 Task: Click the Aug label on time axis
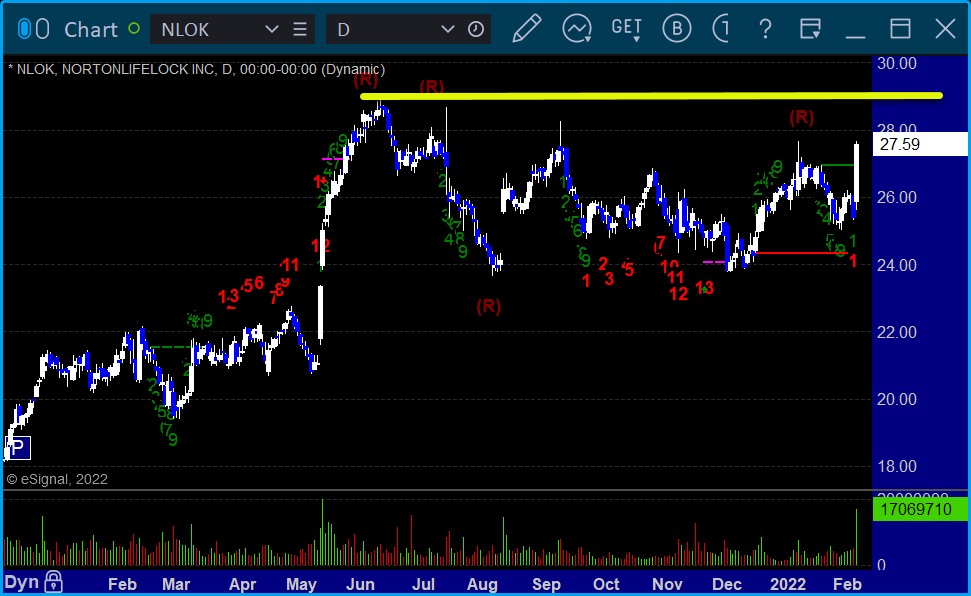[x=482, y=584]
